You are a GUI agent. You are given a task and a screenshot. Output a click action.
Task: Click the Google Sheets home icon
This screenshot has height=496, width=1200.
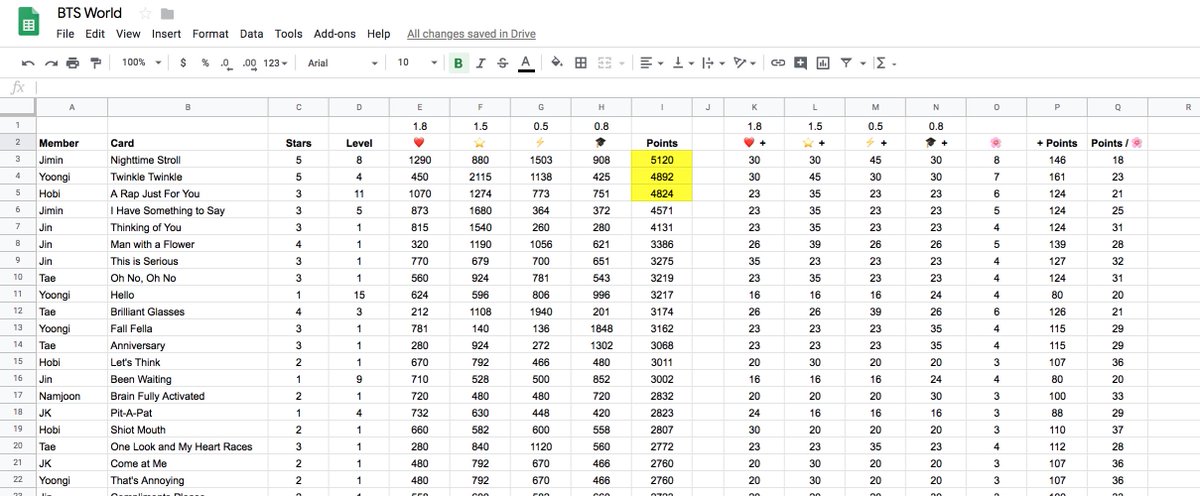point(29,22)
